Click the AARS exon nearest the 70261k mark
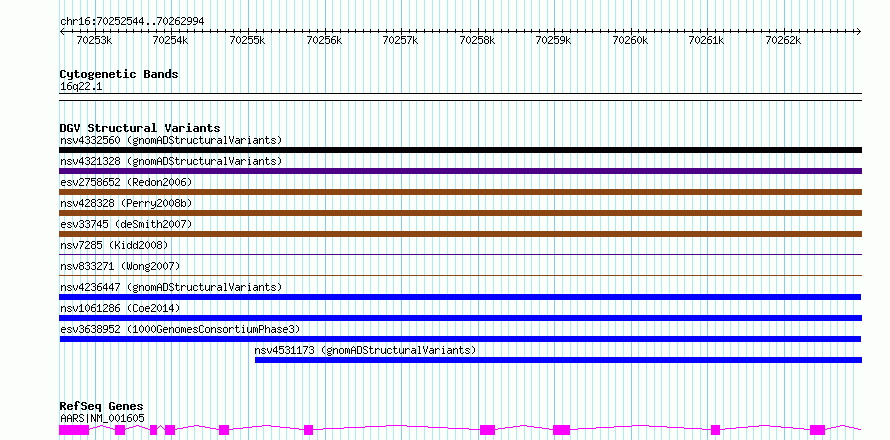Screen dimensions: 890x440 click(715, 430)
